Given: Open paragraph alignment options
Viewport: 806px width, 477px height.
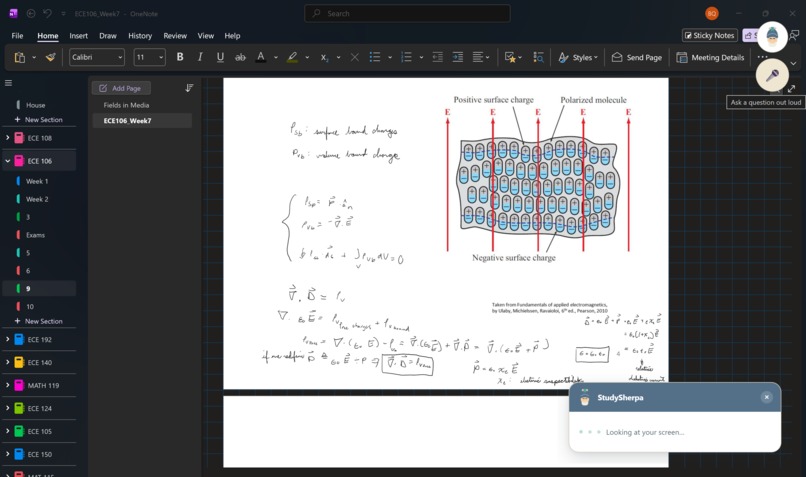Looking at the screenshot, I should pyautogui.click(x=481, y=57).
